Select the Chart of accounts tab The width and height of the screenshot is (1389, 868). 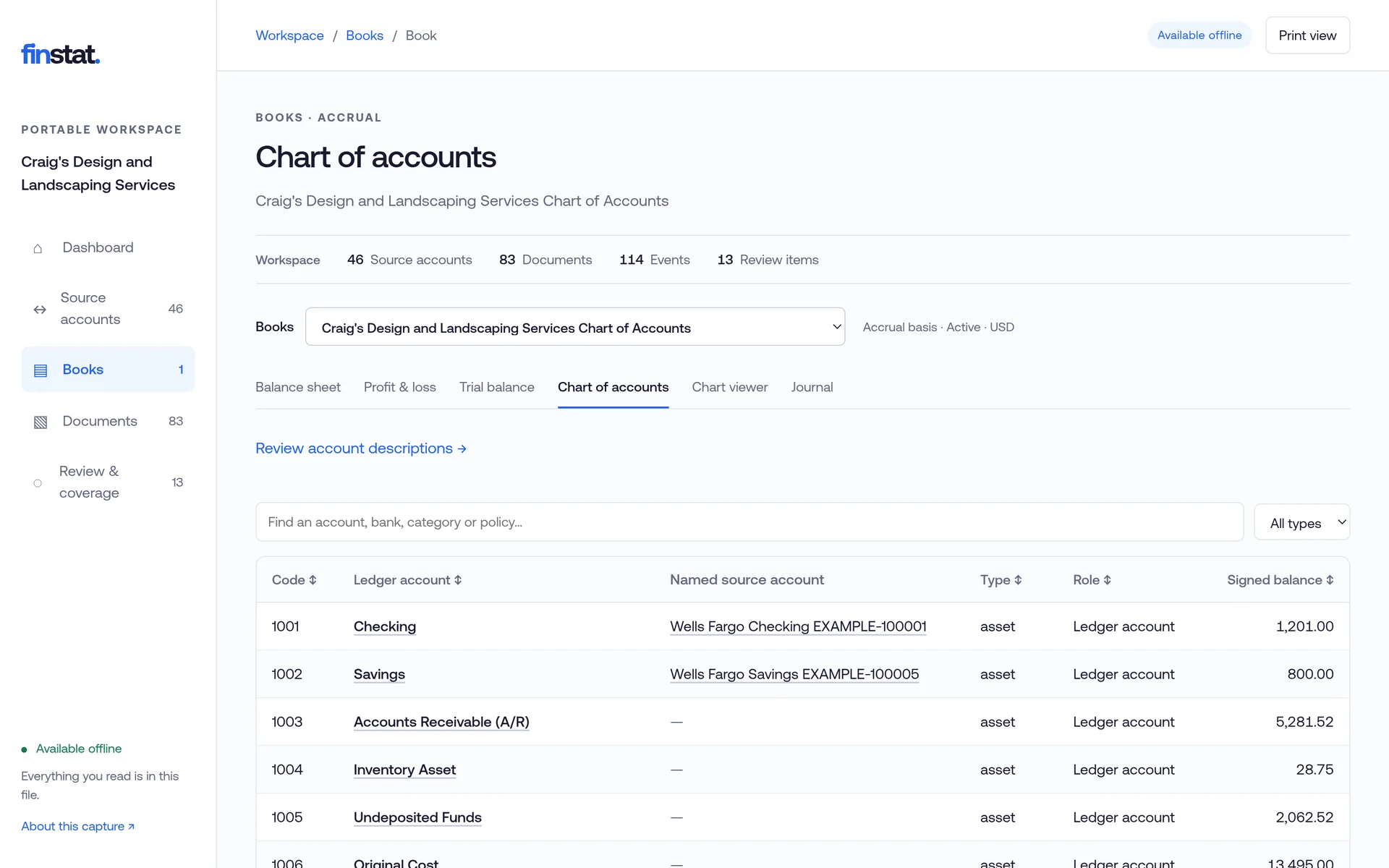[613, 387]
